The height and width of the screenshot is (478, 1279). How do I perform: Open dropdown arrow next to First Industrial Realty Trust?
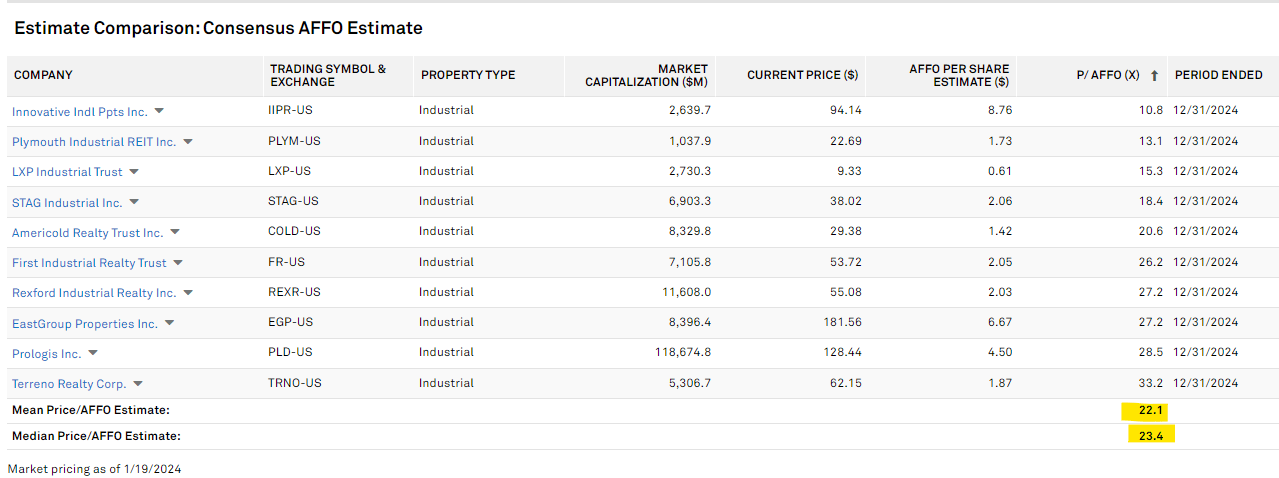178,263
